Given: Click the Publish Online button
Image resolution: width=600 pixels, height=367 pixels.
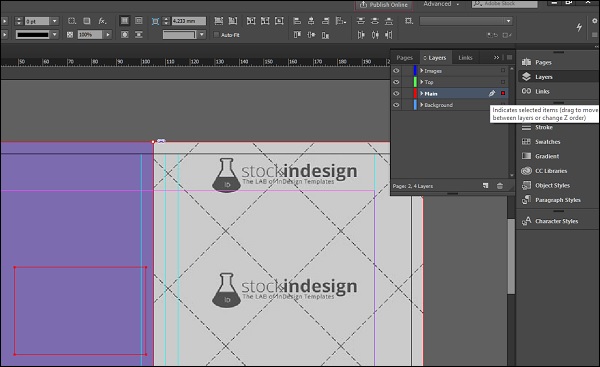Looking at the screenshot, I should [x=384, y=5].
